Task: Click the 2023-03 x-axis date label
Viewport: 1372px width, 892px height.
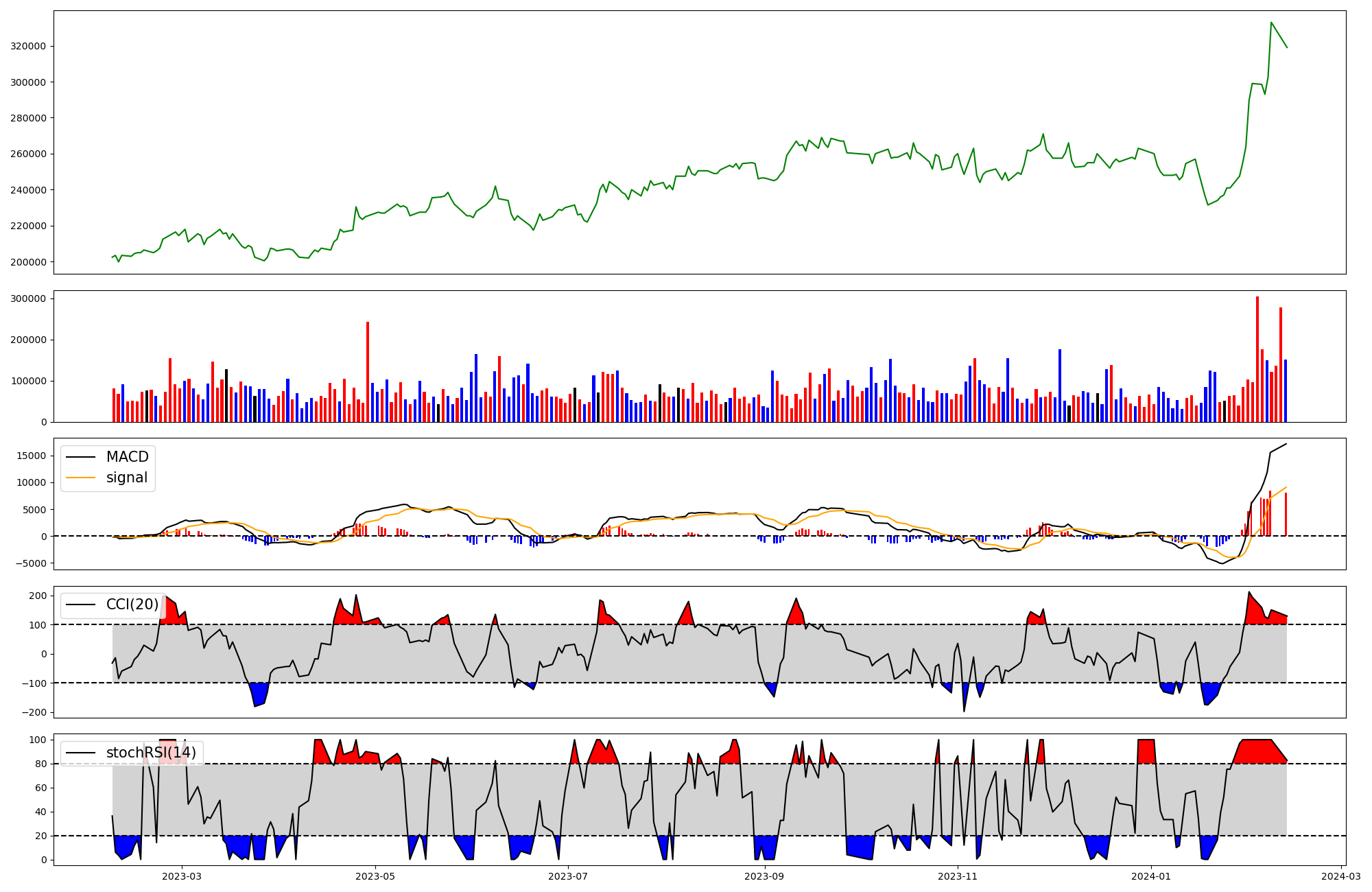Action: point(182,876)
